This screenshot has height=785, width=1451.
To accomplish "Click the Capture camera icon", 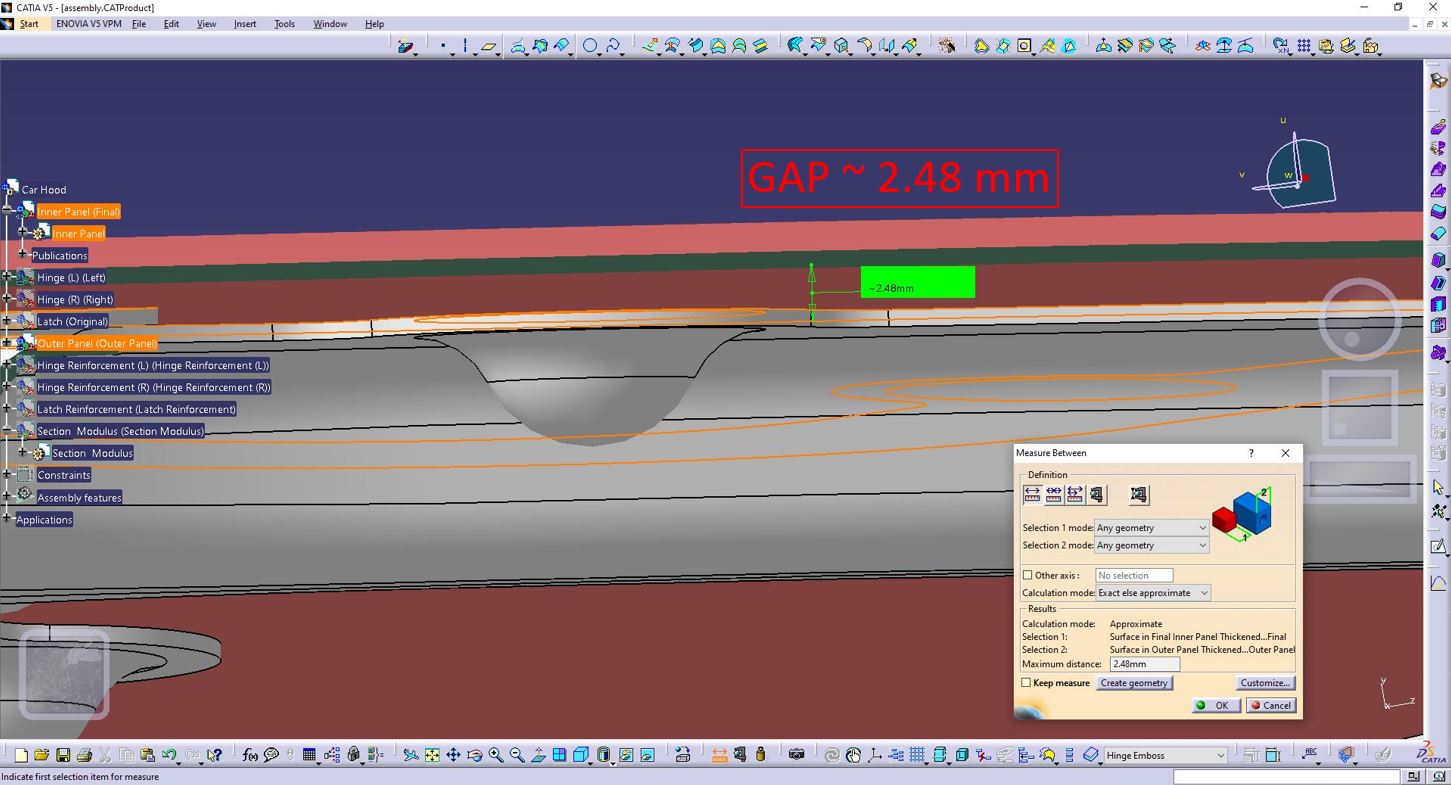I will tap(796, 755).
